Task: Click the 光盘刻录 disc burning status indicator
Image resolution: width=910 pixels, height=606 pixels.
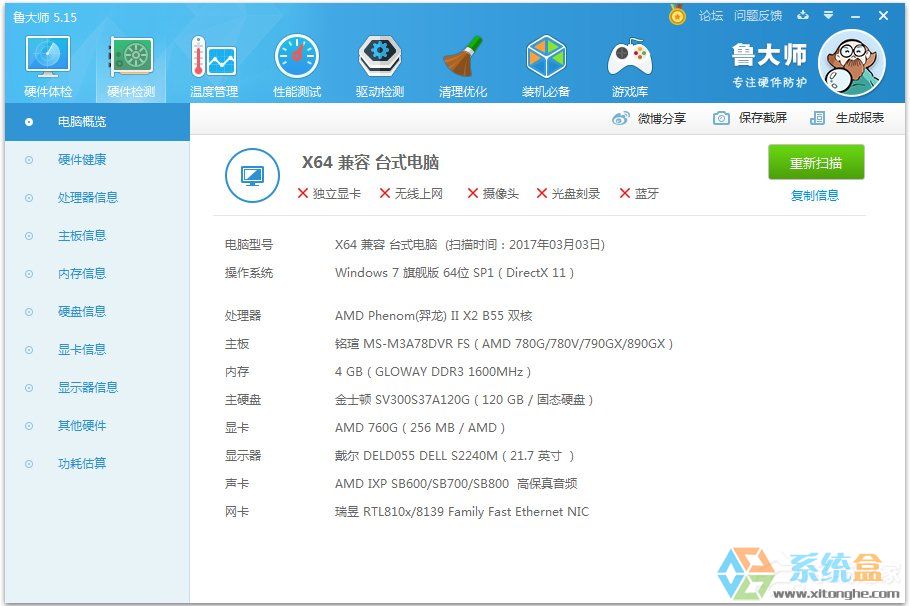Action: point(568,194)
